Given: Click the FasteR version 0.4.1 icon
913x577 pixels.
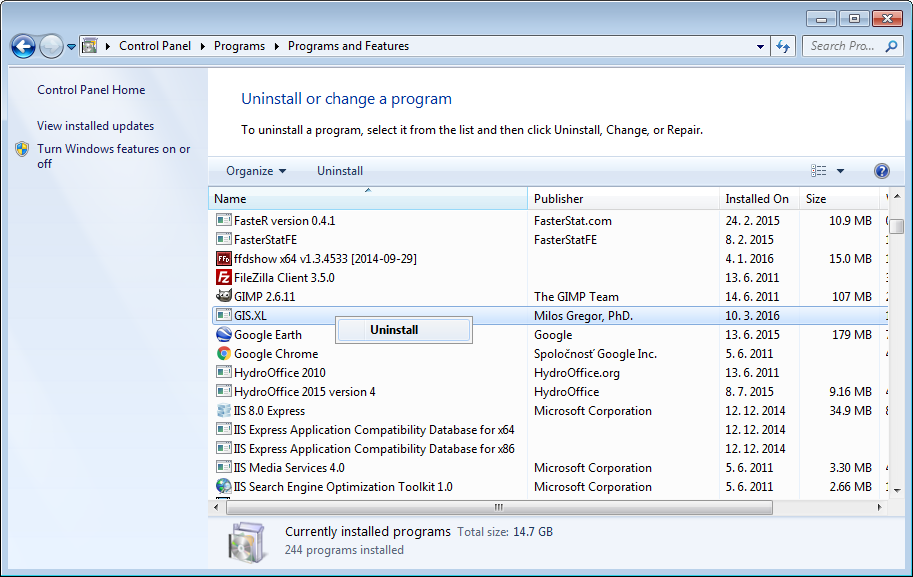Looking at the screenshot, I should tap(224, 220).
